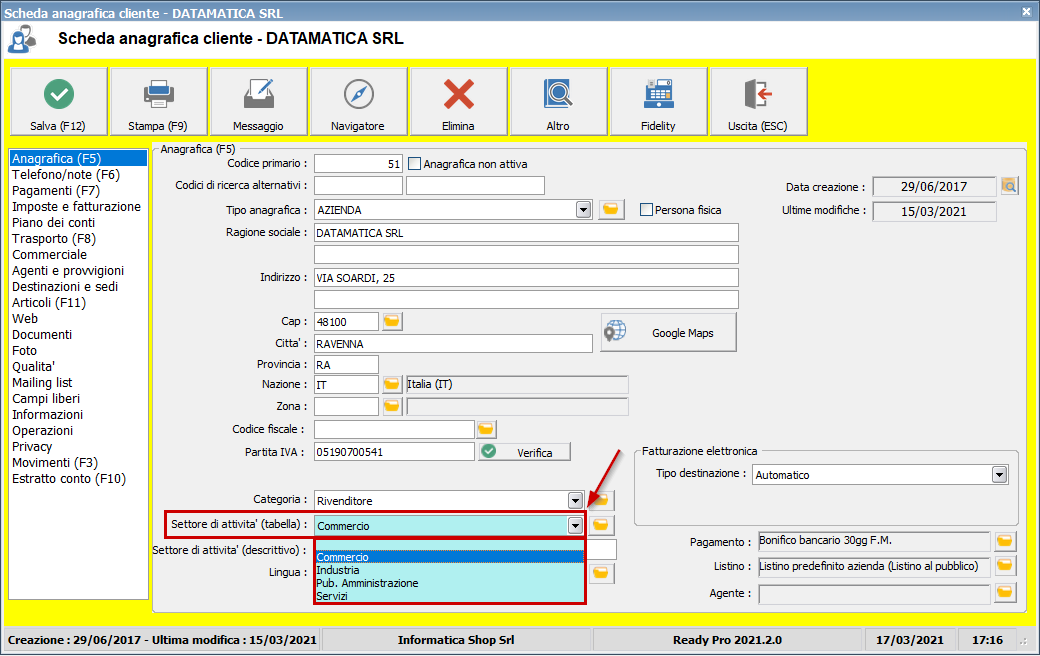
Task: Click the magnifier icon beside Data creazione
Action: (x=1009, y=186)
